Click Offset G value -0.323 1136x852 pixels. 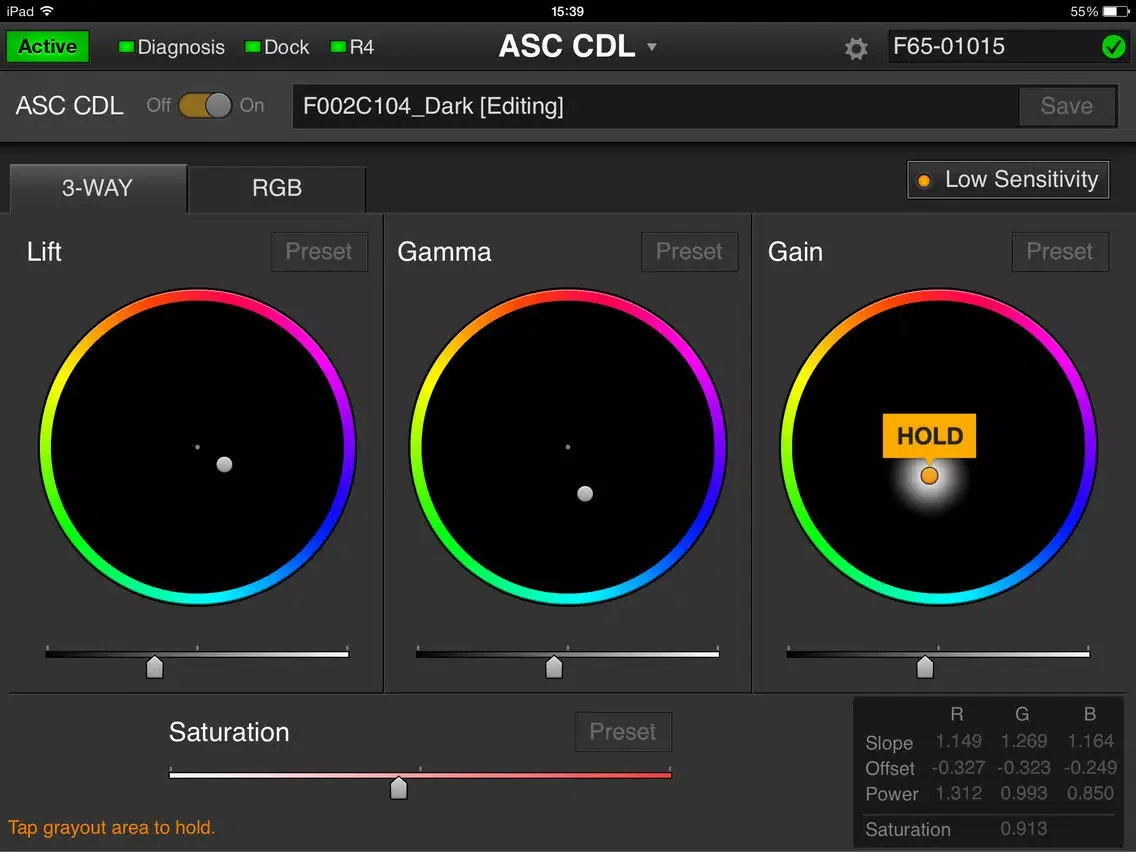1024,767
